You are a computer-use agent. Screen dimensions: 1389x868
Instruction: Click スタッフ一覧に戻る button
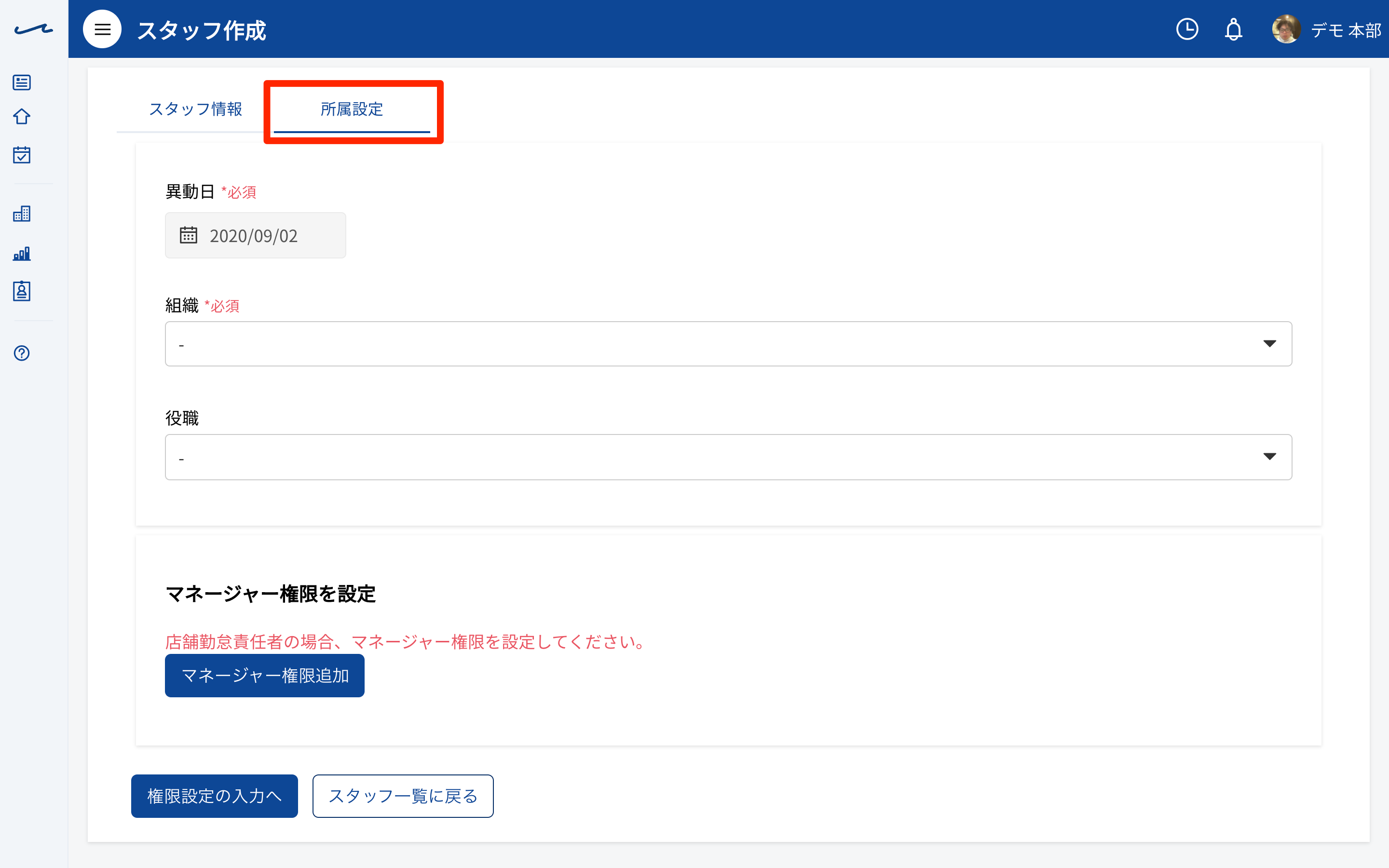(x=403, y=796)
